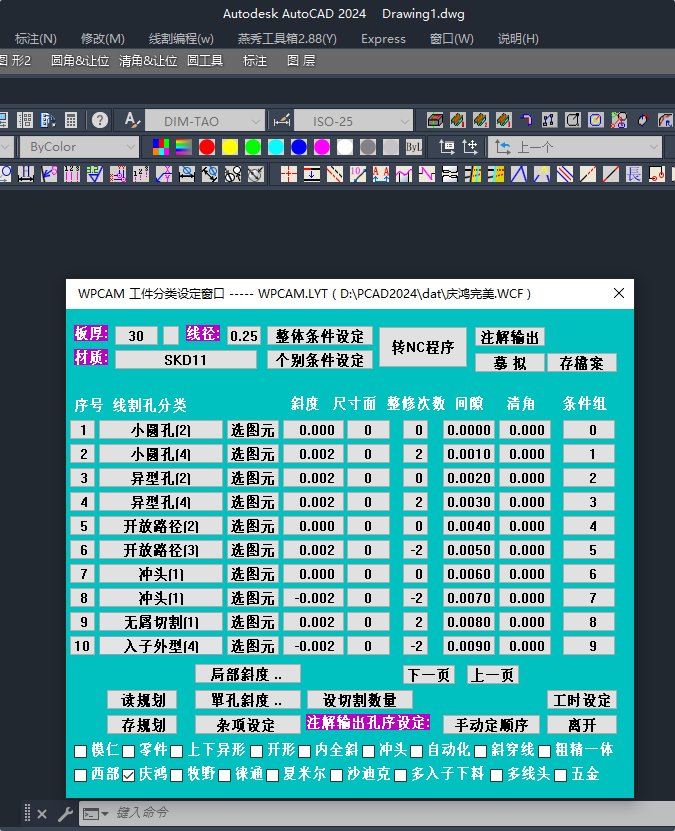Pick the red color swatch
Viewport: 675px width, 831px height.
coord(207,147)
